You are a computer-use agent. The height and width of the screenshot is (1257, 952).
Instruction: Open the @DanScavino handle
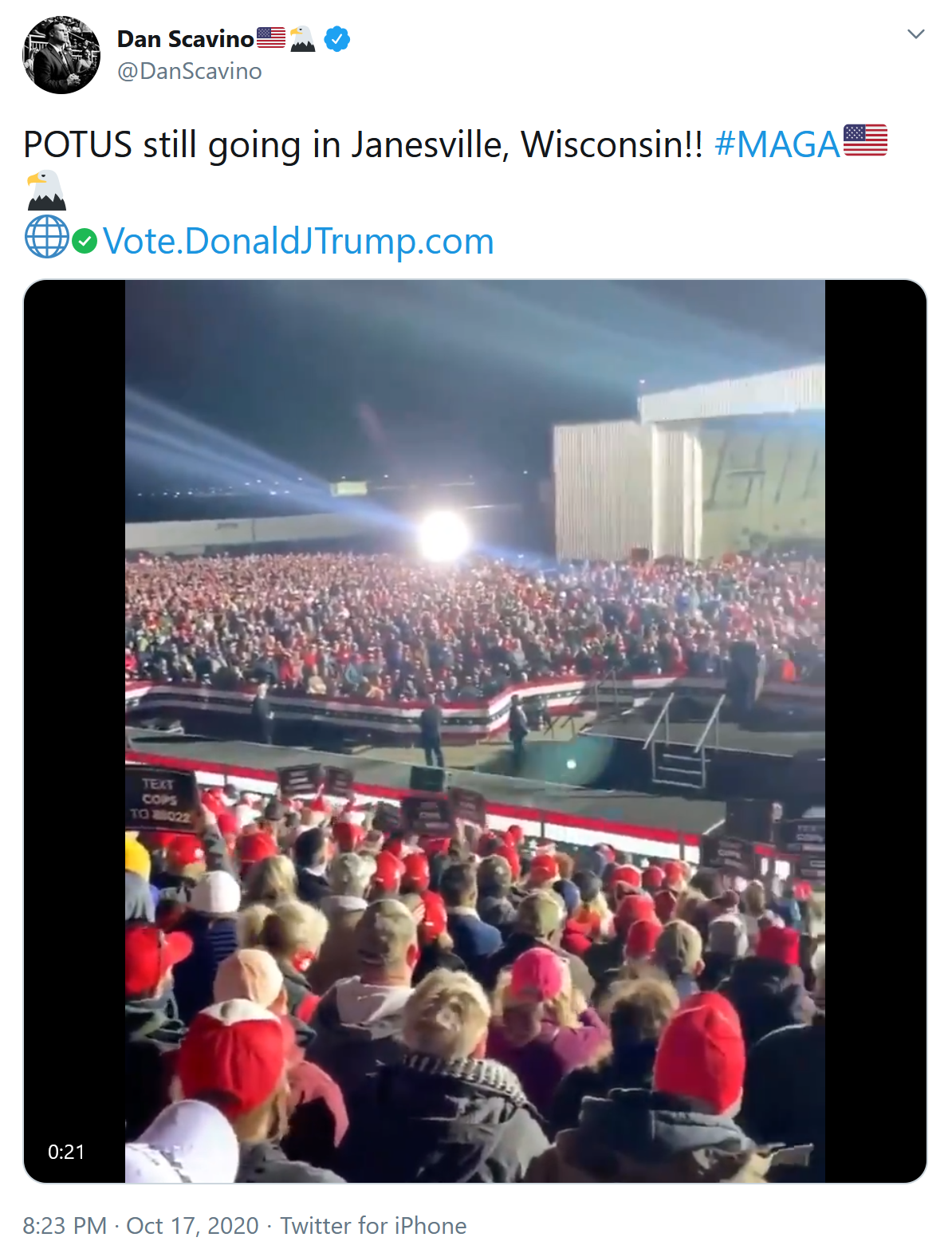[x=190, y=71]
